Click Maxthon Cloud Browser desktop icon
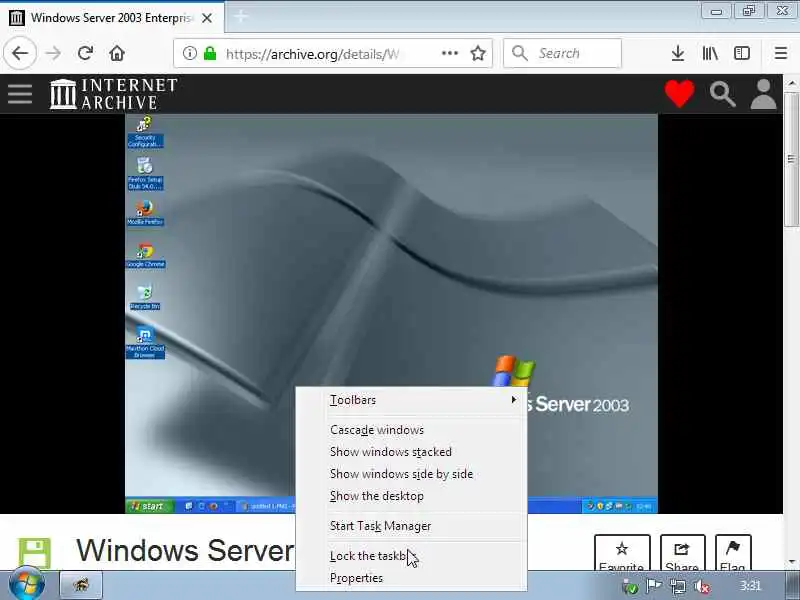Screen dimensions: 800x600 pos(145,342)
